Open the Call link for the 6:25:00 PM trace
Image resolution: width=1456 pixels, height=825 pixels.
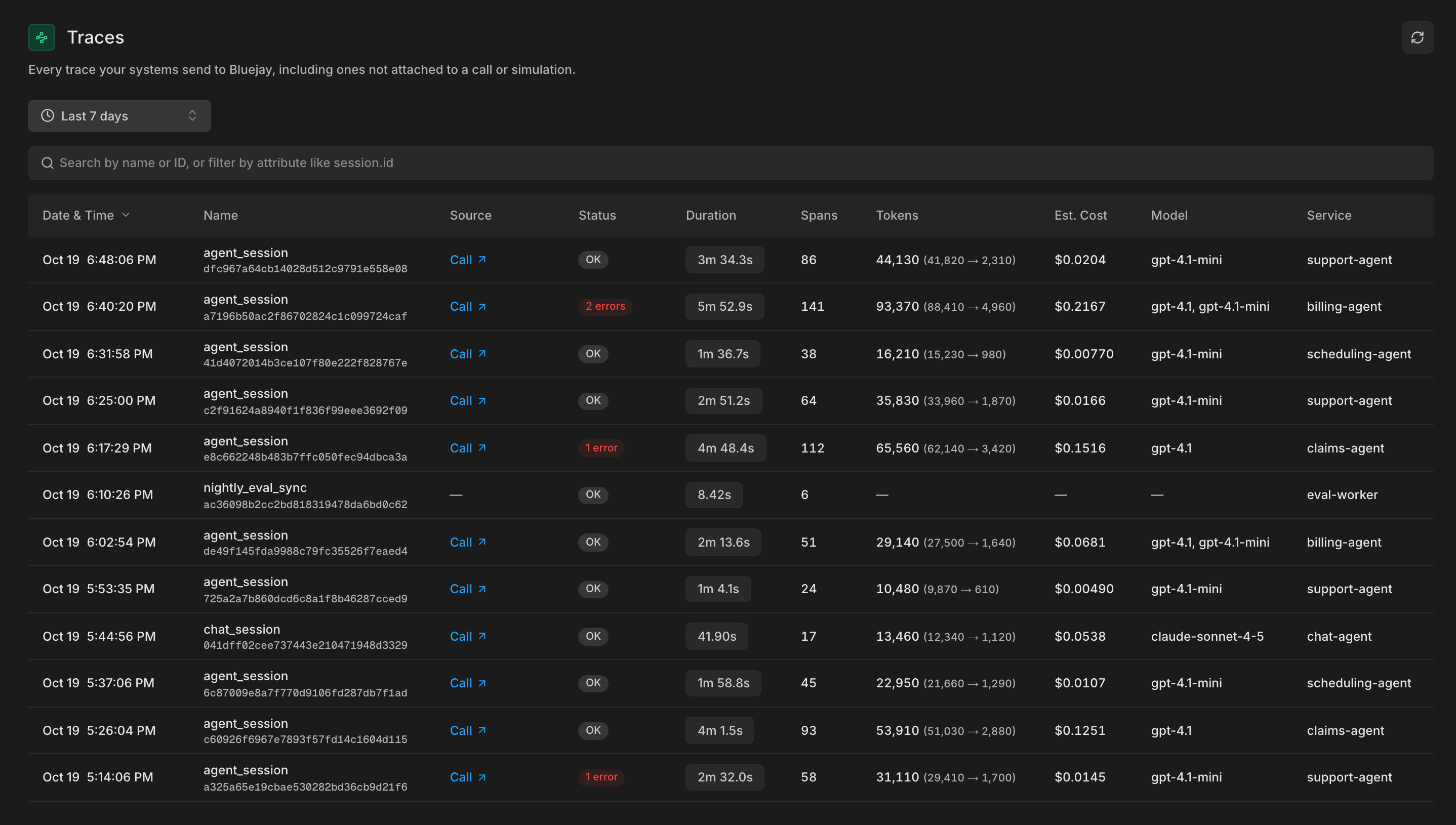[x=468, y=400]
